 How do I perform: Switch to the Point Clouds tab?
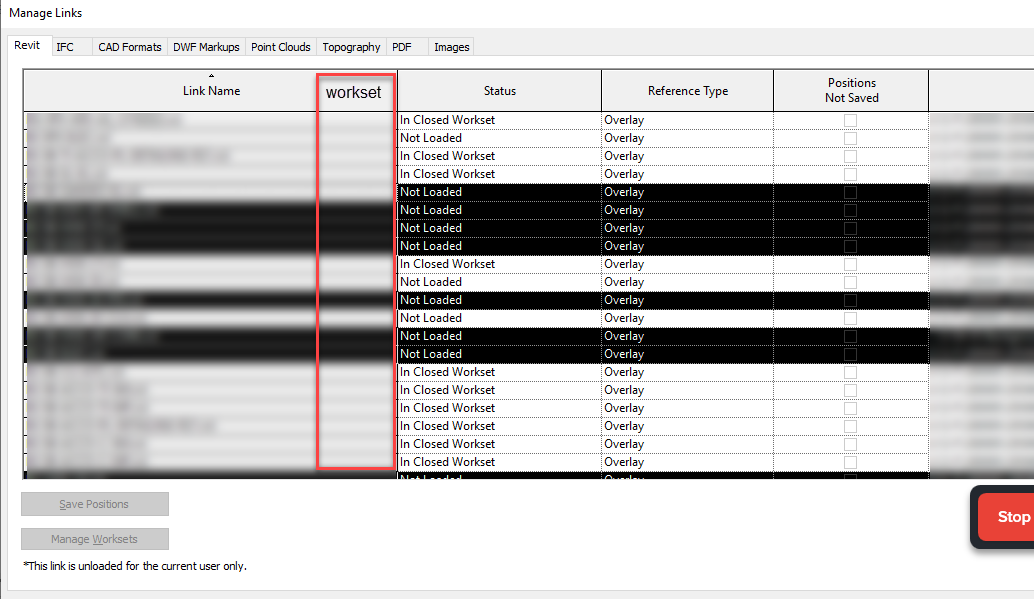[x=280, y=46]
